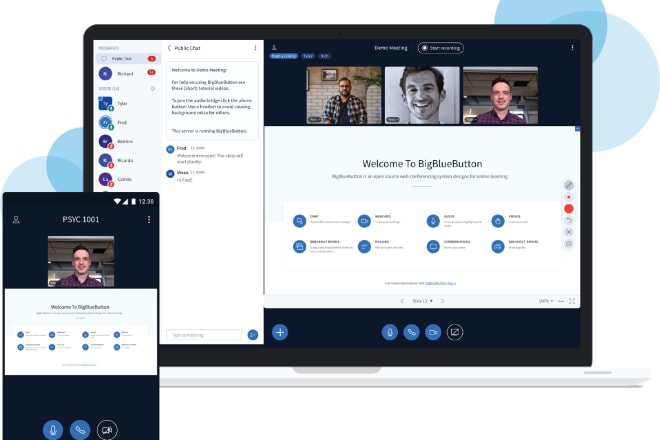Open Public Chat options three-dot menu
660x440 pixels.
click(255, 48)
